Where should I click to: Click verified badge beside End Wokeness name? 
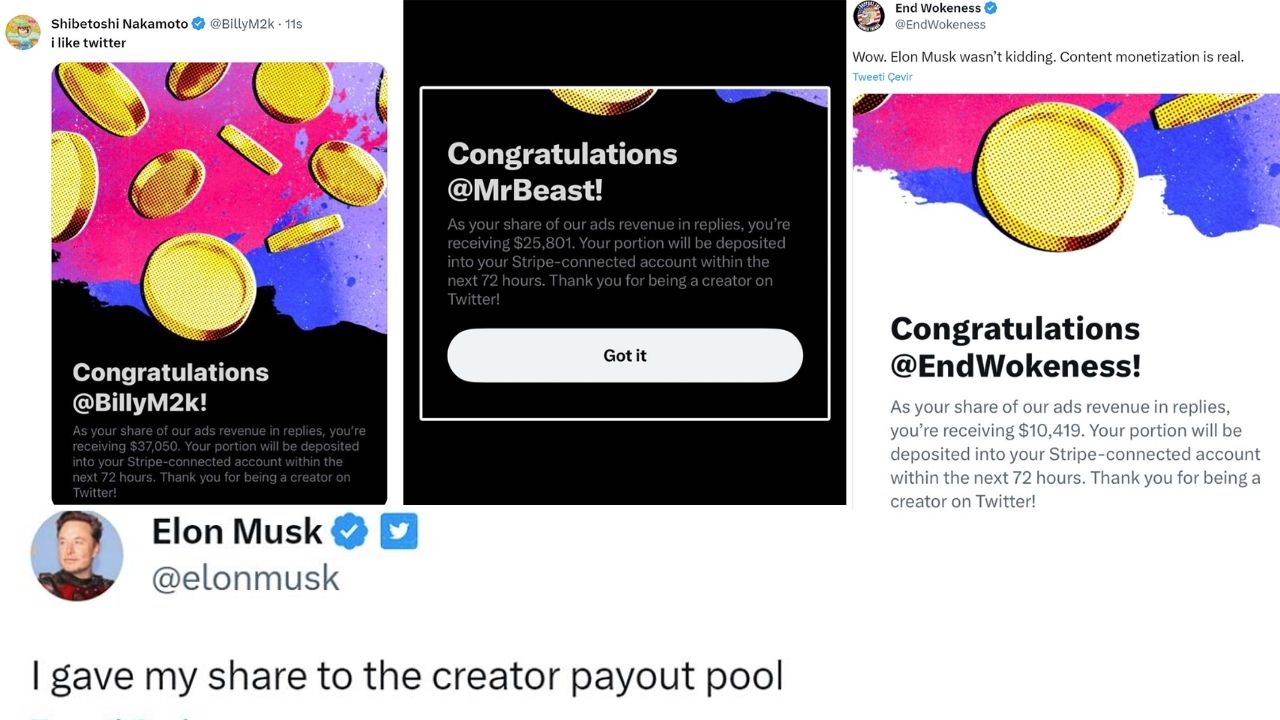991,8
